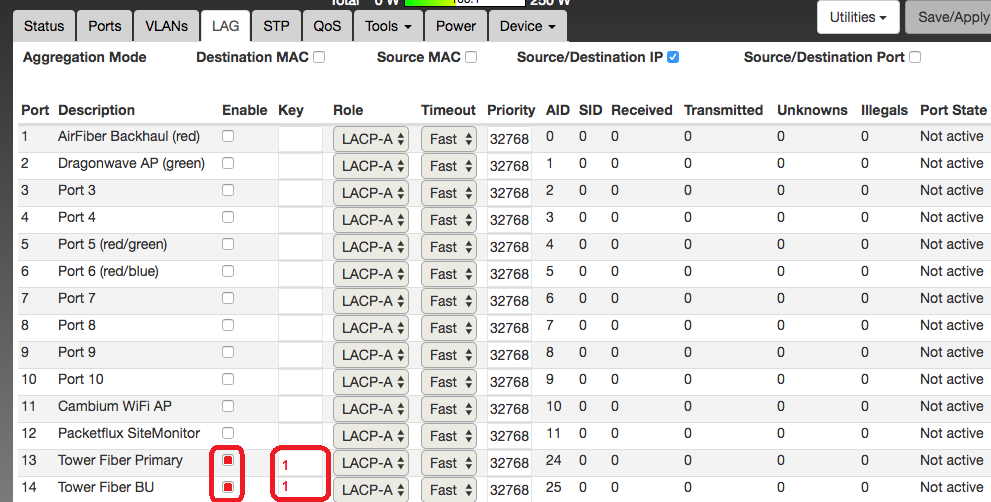The image size is (991, 502).
Task: Select the QoS tab
Action: tap(327, 25)
